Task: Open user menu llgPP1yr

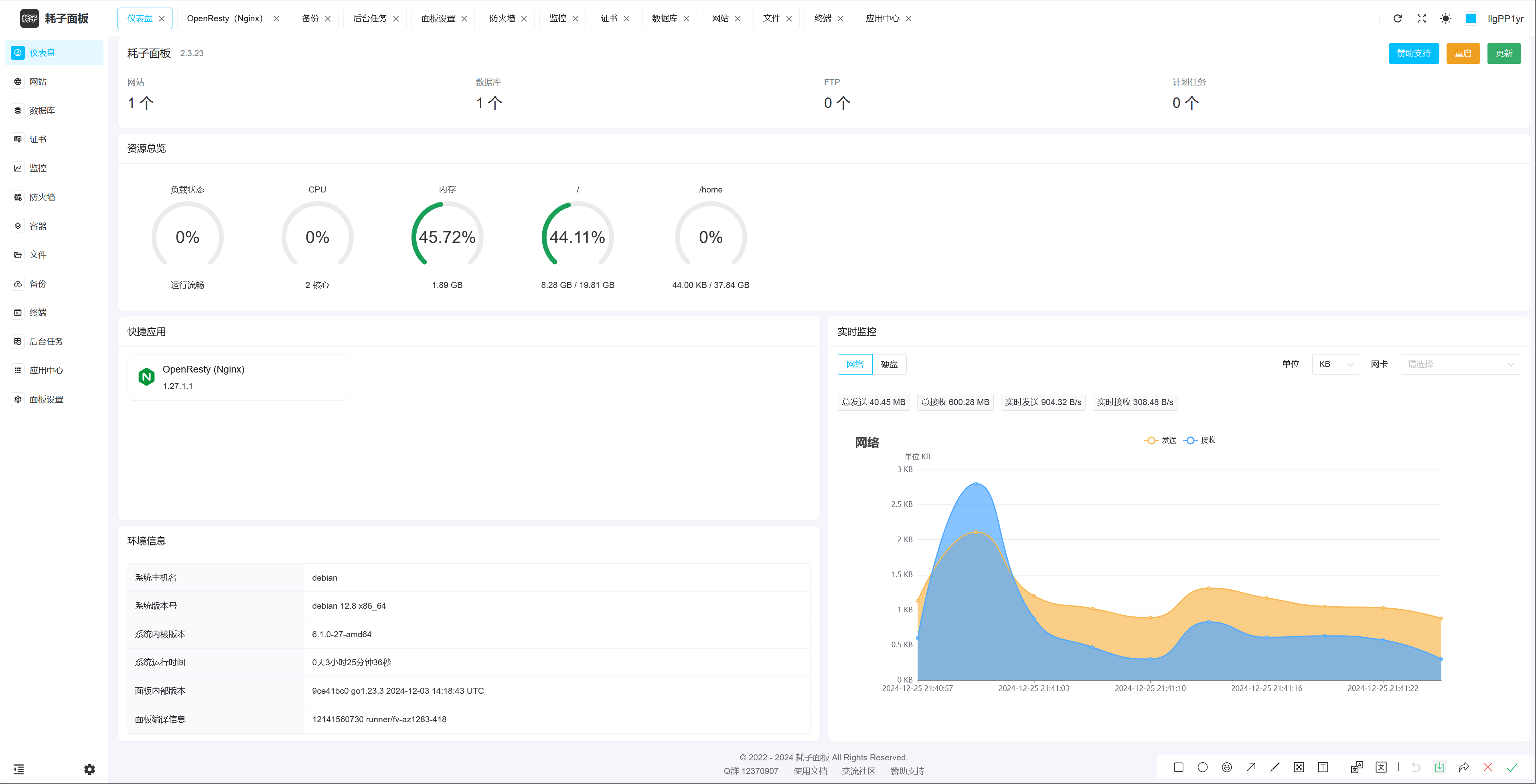Action: tap(1505, 18)
